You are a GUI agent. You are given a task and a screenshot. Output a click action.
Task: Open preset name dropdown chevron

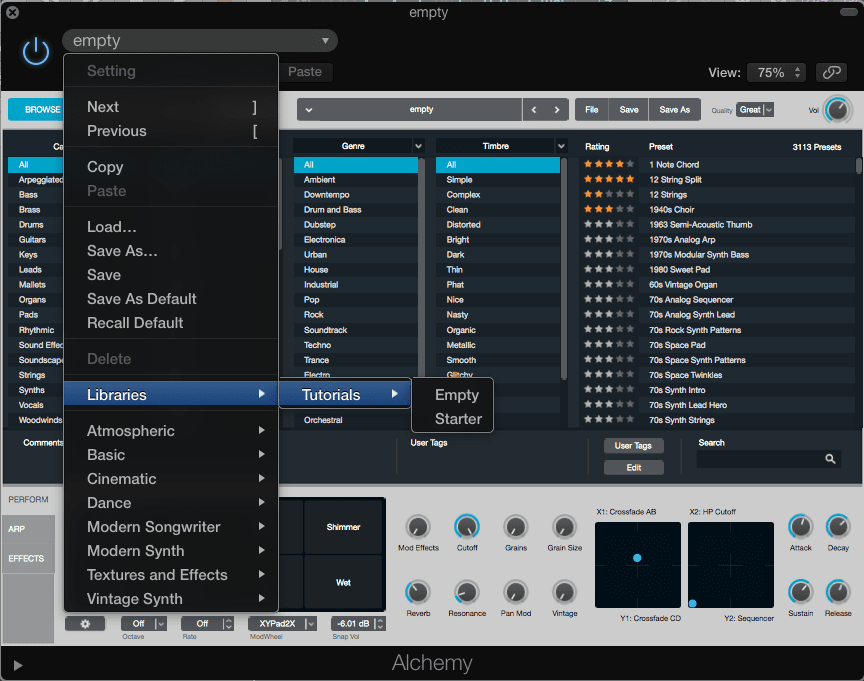click(309, 110)
